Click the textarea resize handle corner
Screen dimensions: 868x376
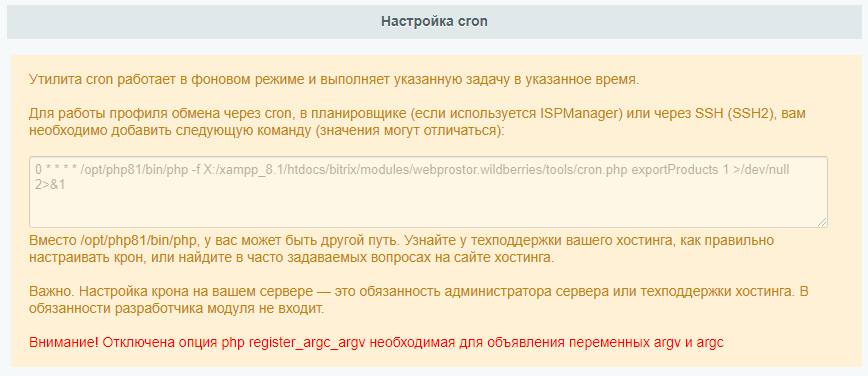(x=823, y=222)
